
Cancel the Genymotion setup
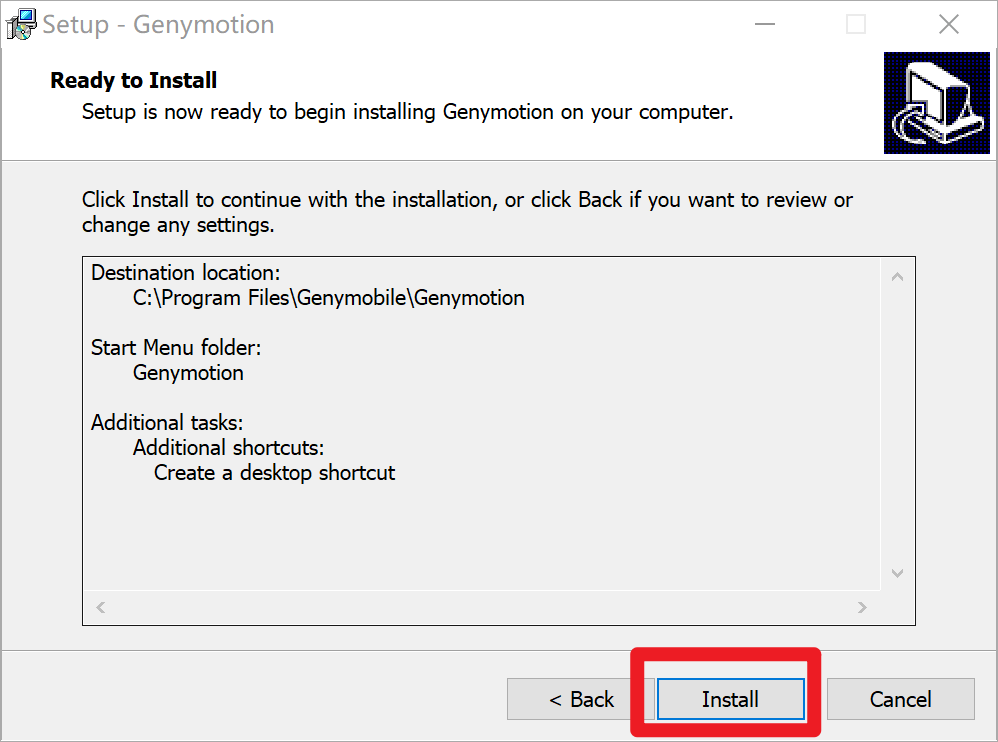(901, 699)
